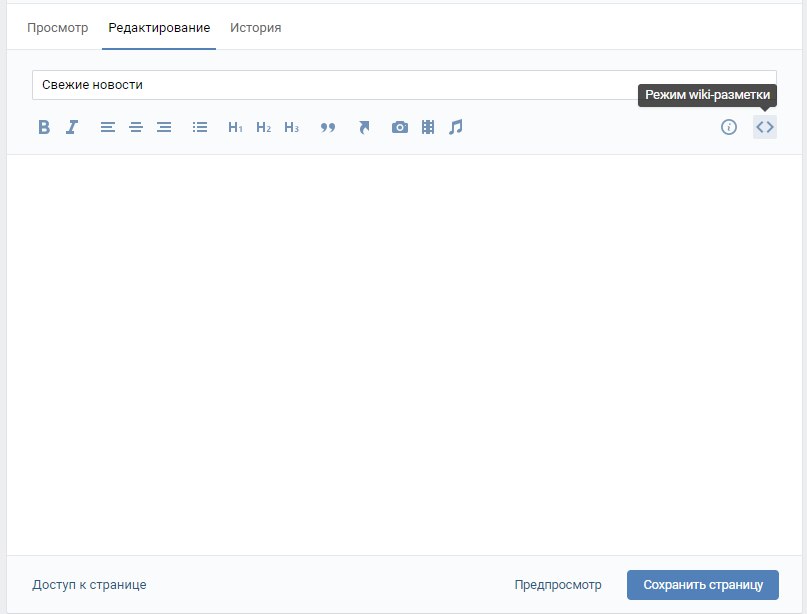
Task: Align text to the left
Action: pos(108,127)
